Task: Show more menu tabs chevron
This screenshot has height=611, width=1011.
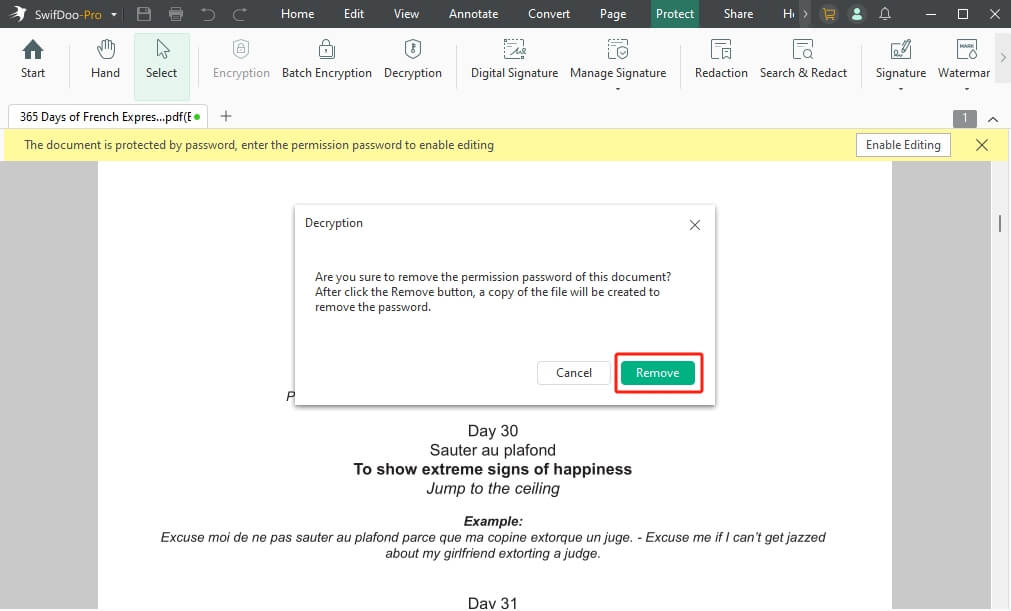Action: click(x=805, y=14)
